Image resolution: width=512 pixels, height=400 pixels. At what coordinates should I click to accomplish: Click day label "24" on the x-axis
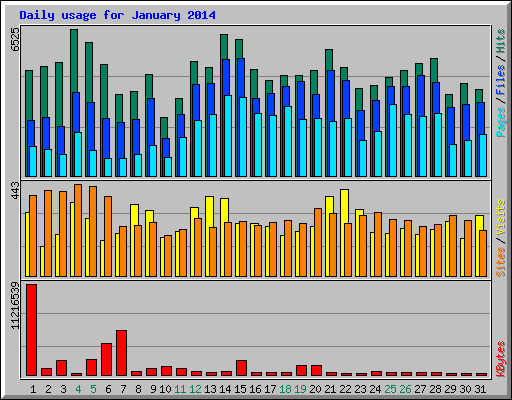click(x=375, y=389)
